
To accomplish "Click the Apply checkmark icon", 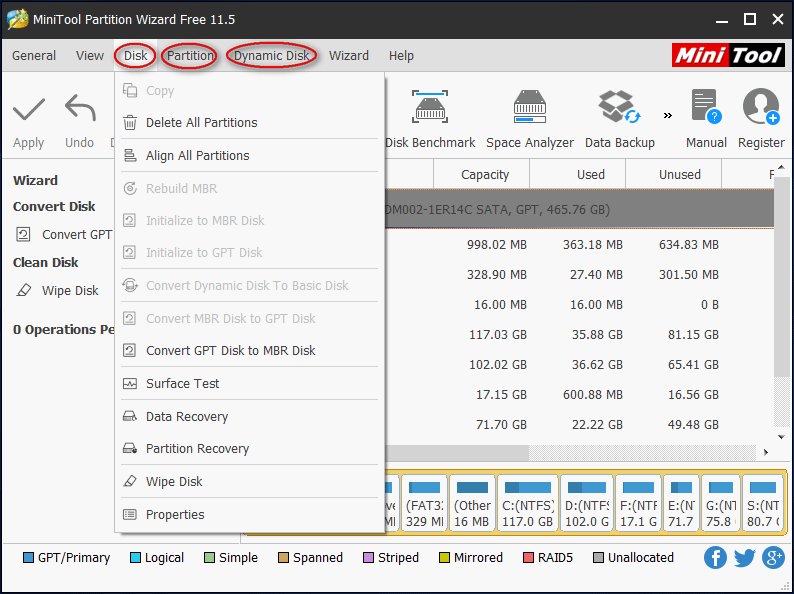I will click(x=29, y=109).
